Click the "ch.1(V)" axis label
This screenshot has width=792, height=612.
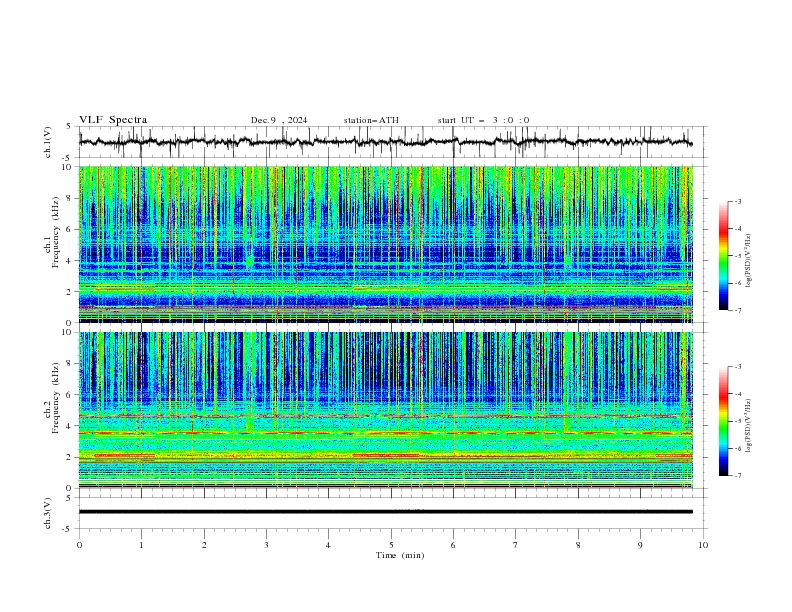(48, 142)
